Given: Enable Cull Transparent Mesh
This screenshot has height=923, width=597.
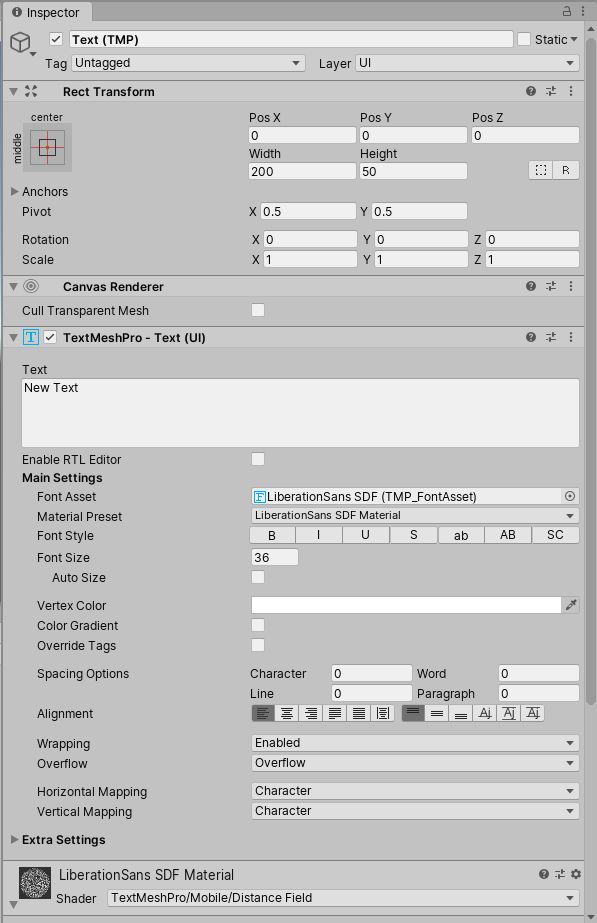Looking at the screenshot, I should tap(258, 310).
